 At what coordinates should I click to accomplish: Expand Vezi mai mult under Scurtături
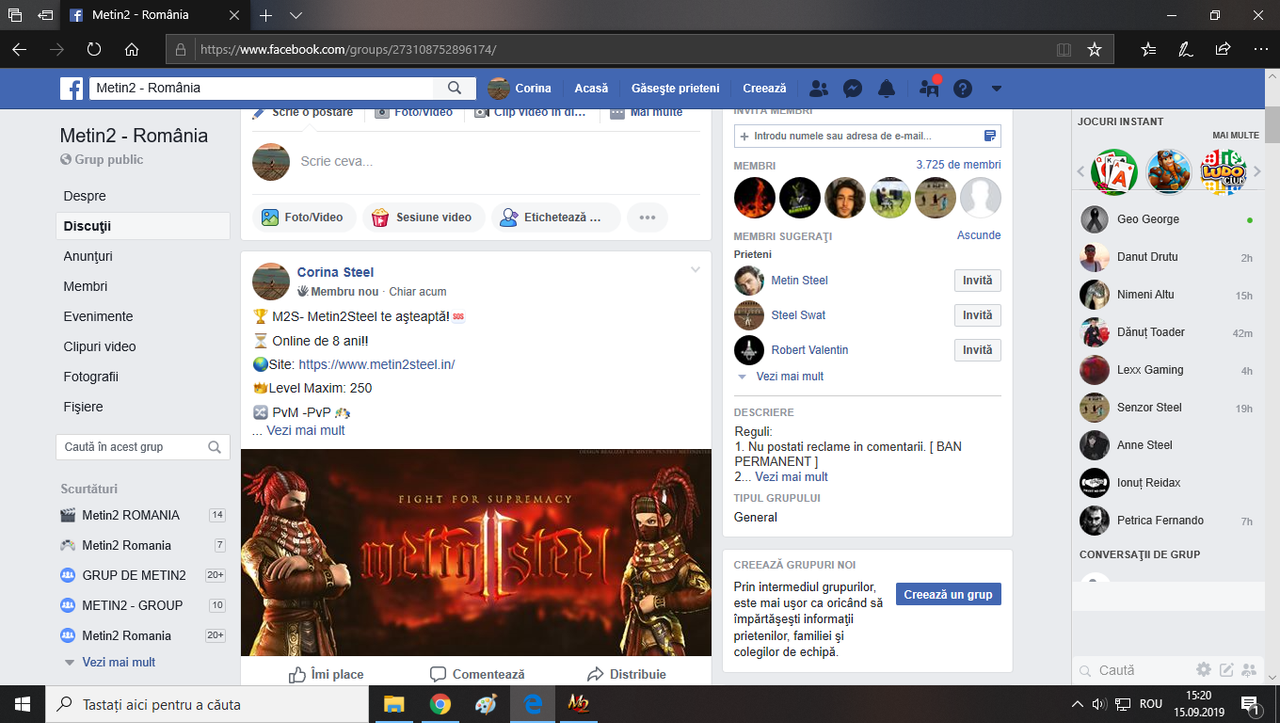click(118, 662)
